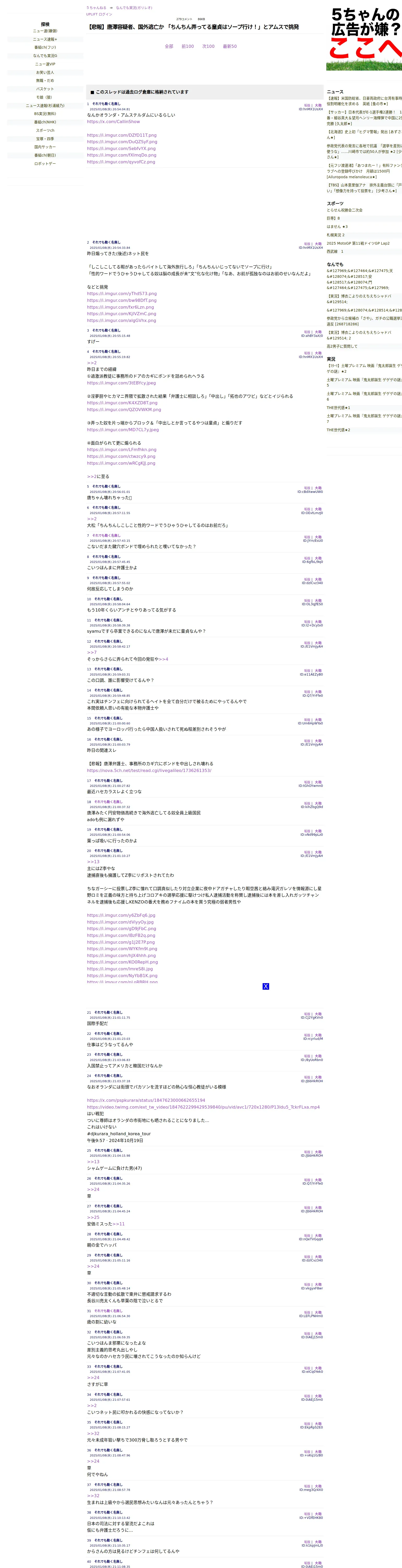Follow the >>11 anchor in post 27
This screenshot has height=1568, width=402.
point(119,1224)
